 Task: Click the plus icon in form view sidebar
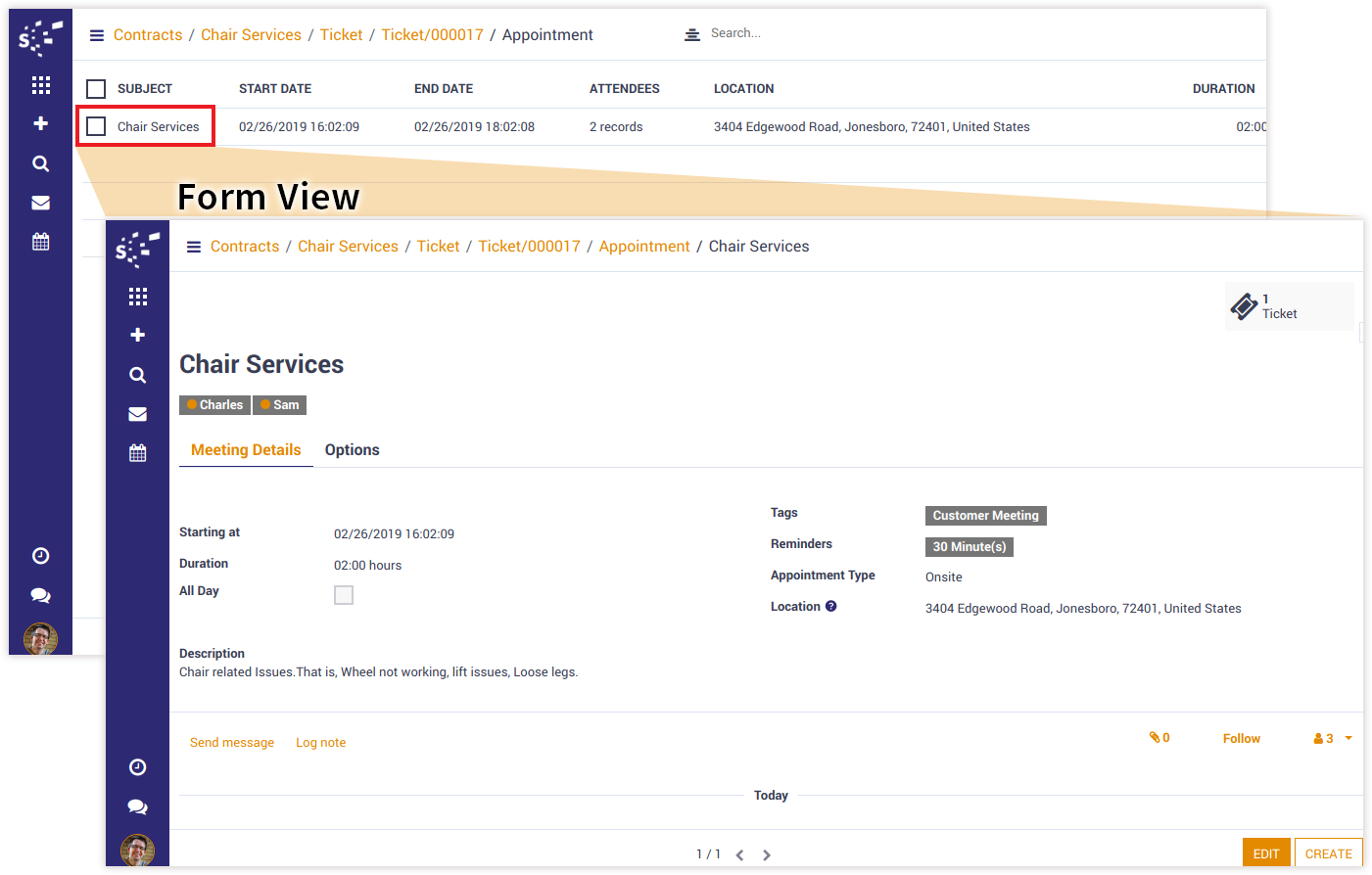click(138, 335)
